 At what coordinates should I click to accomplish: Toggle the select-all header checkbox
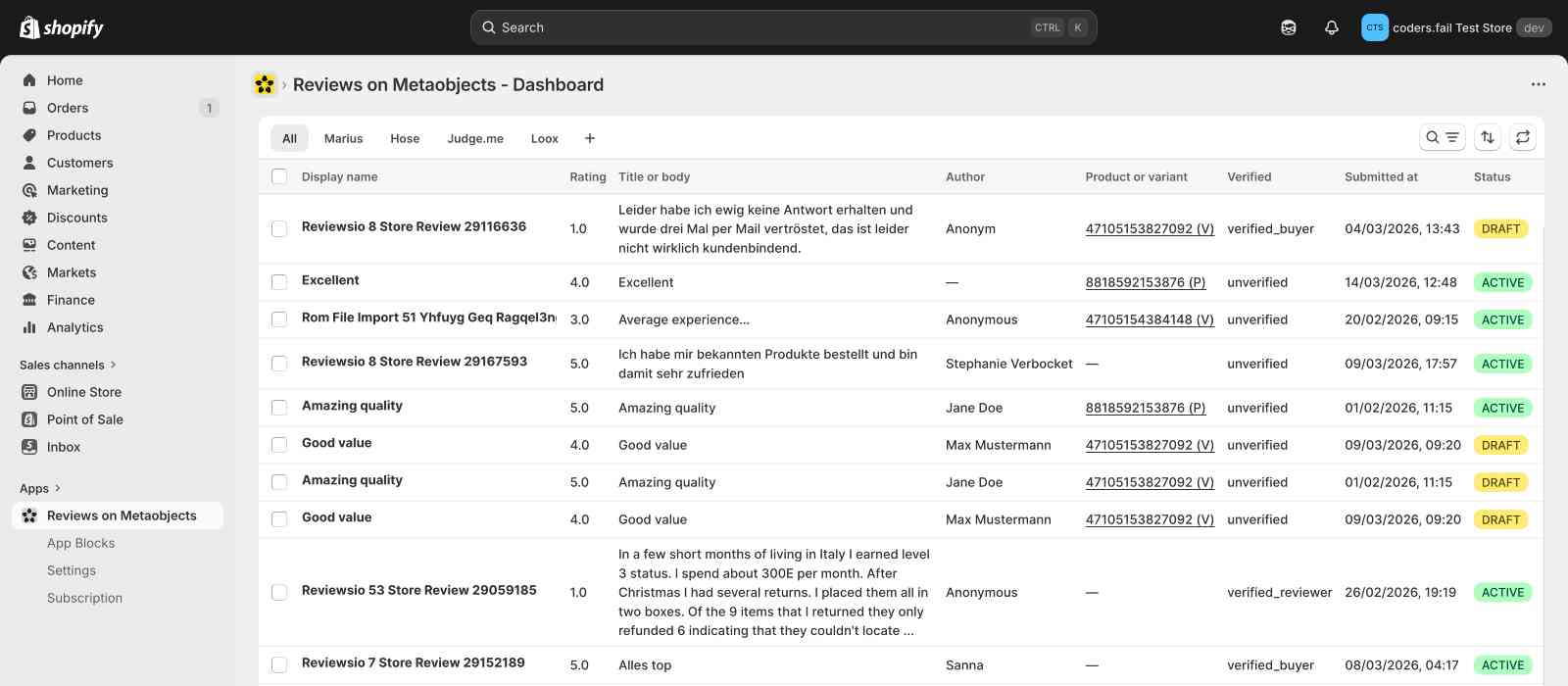coord(279,176)
